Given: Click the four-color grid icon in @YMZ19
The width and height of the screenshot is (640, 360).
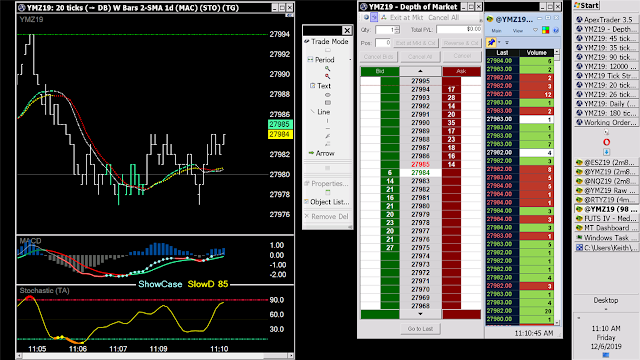Looking at the screenshot, I should click(x=546, y=30).
